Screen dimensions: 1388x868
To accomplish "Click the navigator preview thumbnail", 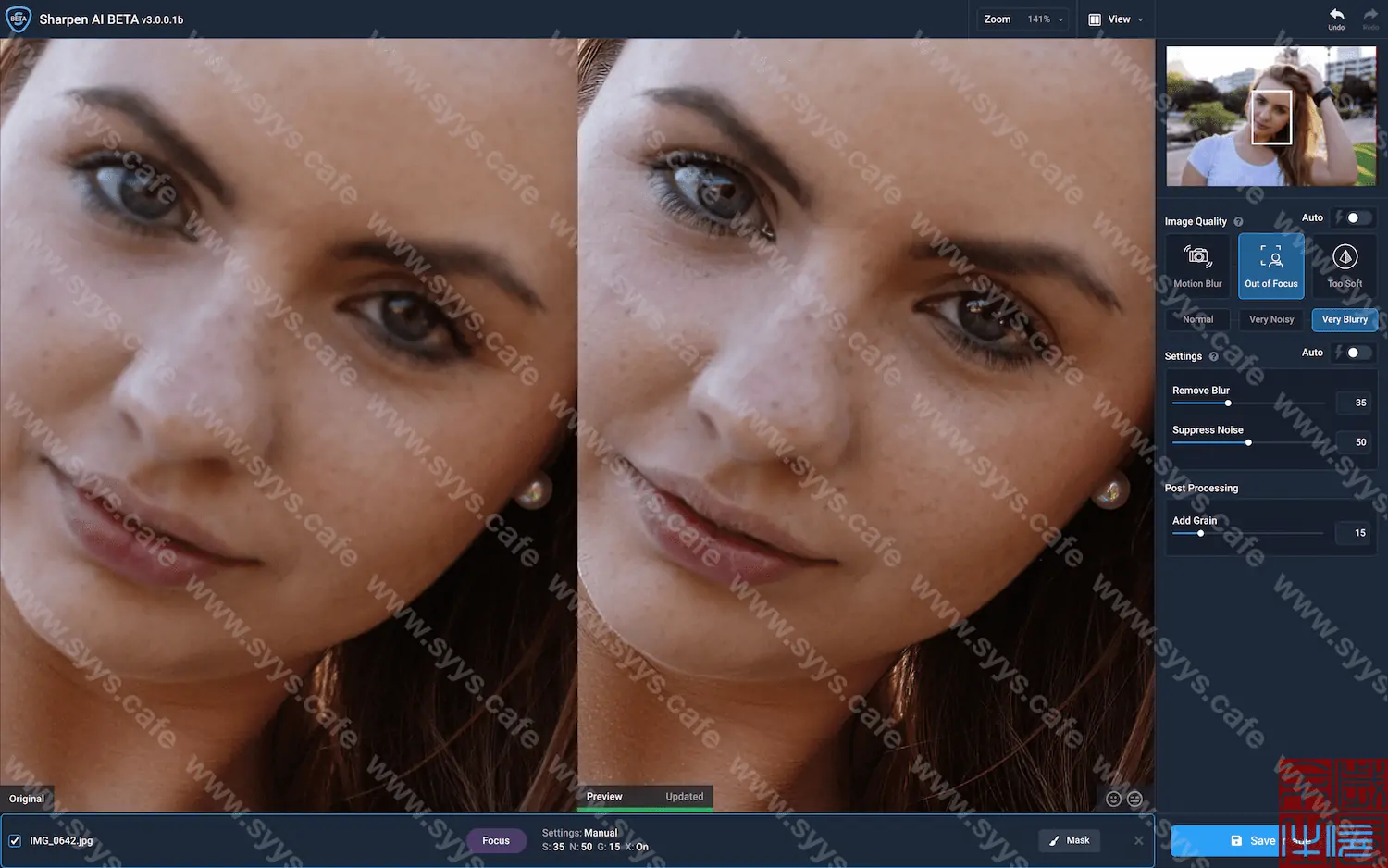I will tap(1270, 117).
